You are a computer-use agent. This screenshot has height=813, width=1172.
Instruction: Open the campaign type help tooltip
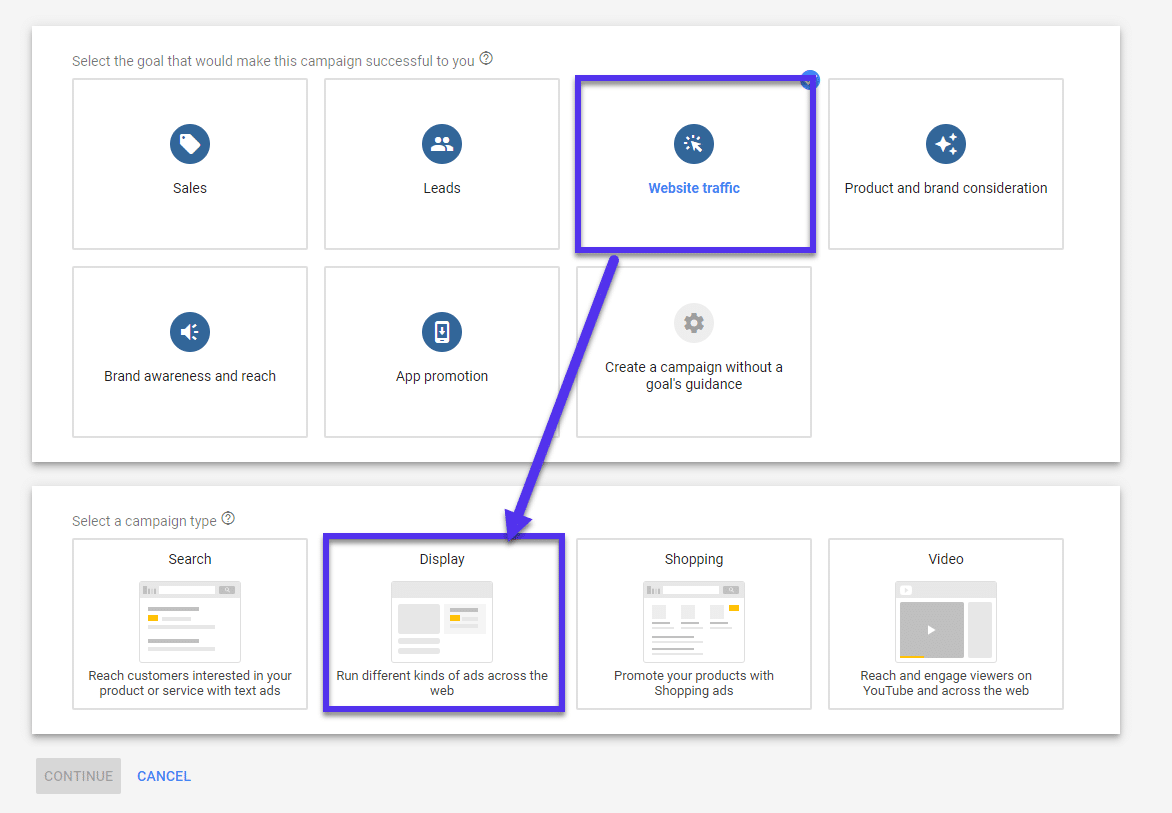228,518
